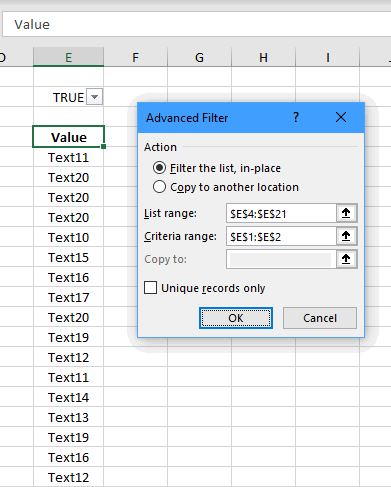391x487 pixels.
Task: Select column E header
Action: tap(69, 57)
